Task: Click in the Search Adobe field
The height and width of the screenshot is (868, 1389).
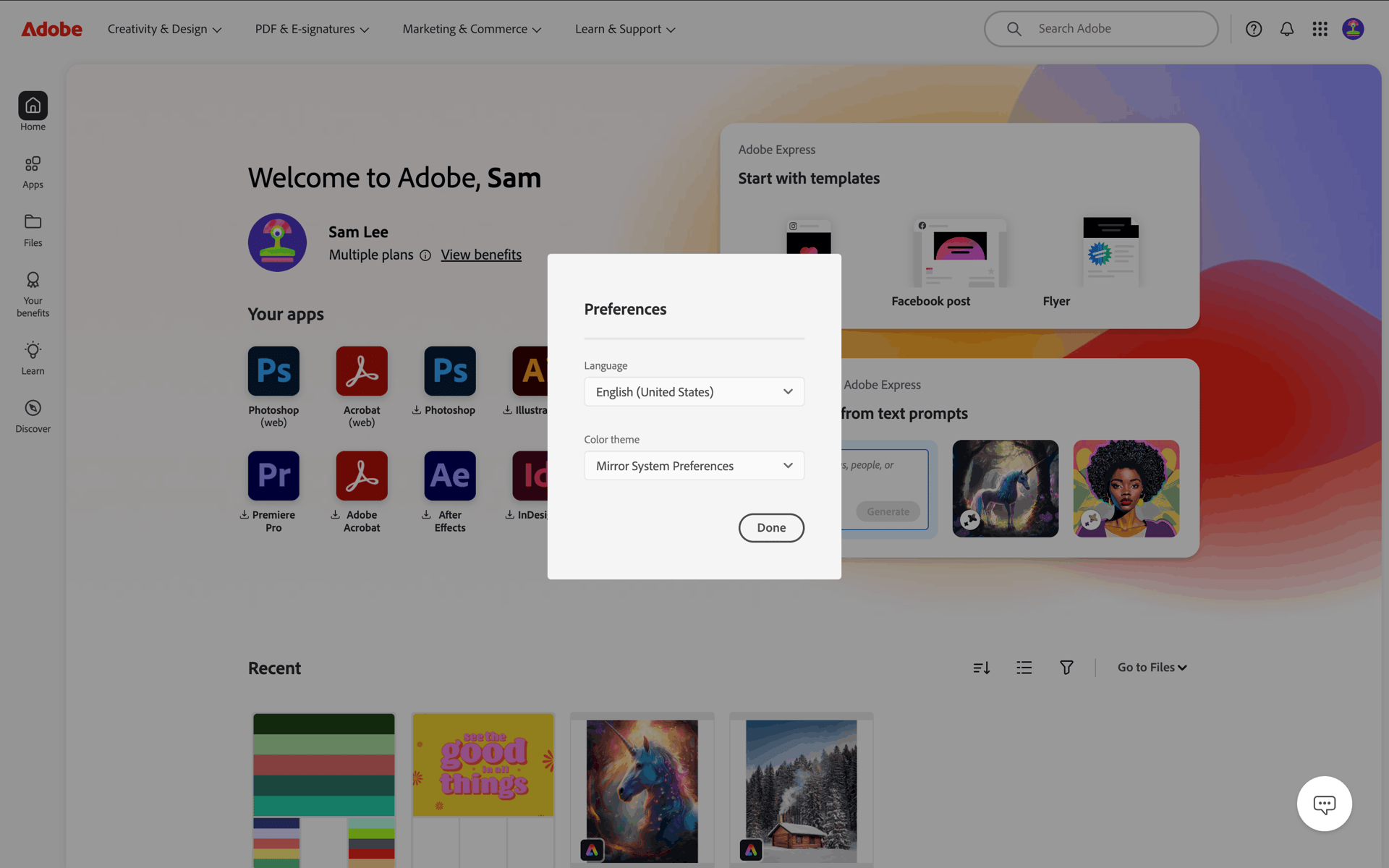Action: coord(1101,29)
